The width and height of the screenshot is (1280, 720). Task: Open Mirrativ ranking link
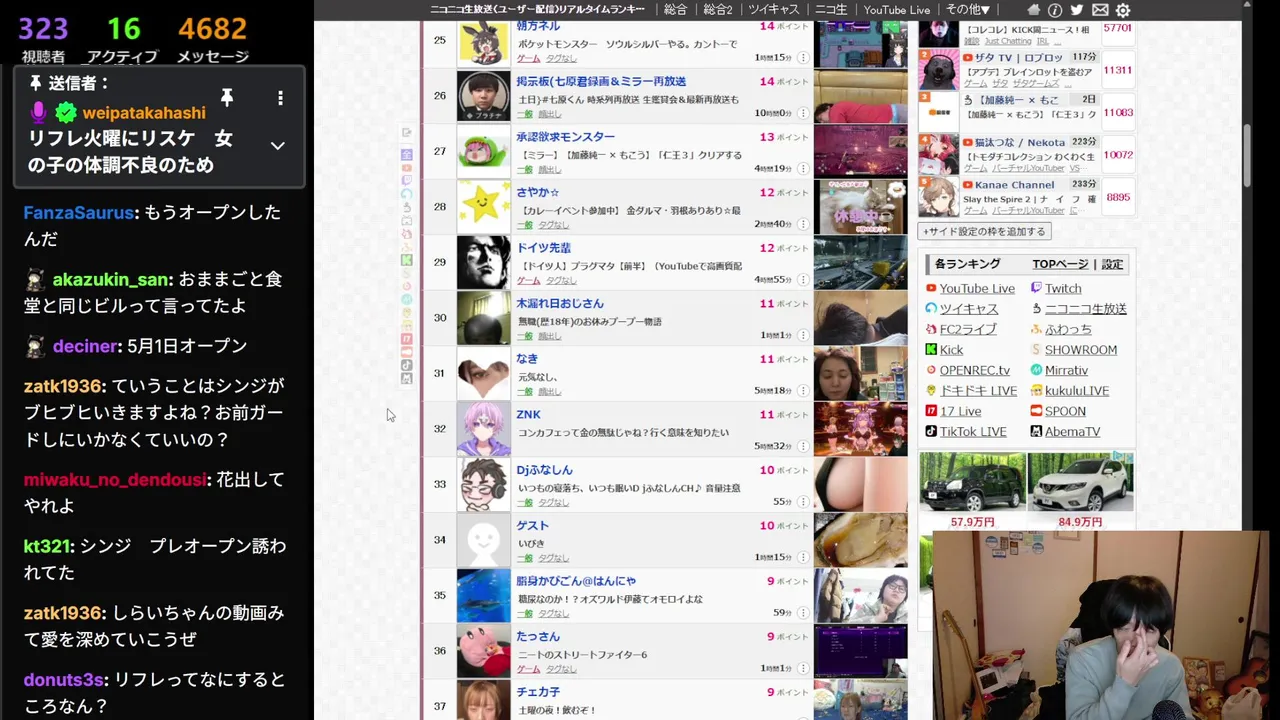click(x=1066, y=370)
